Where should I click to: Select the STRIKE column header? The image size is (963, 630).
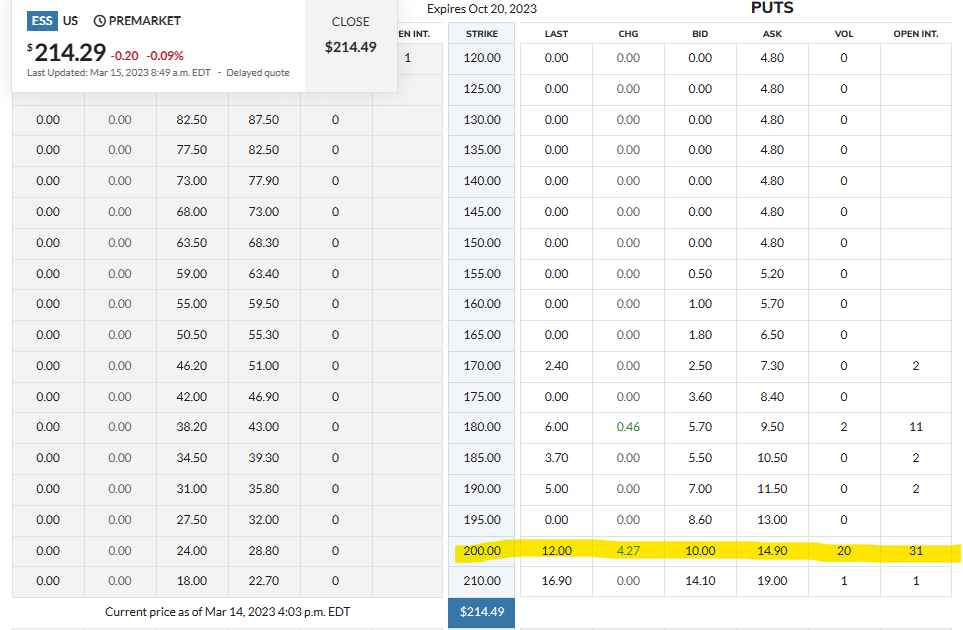481,33
